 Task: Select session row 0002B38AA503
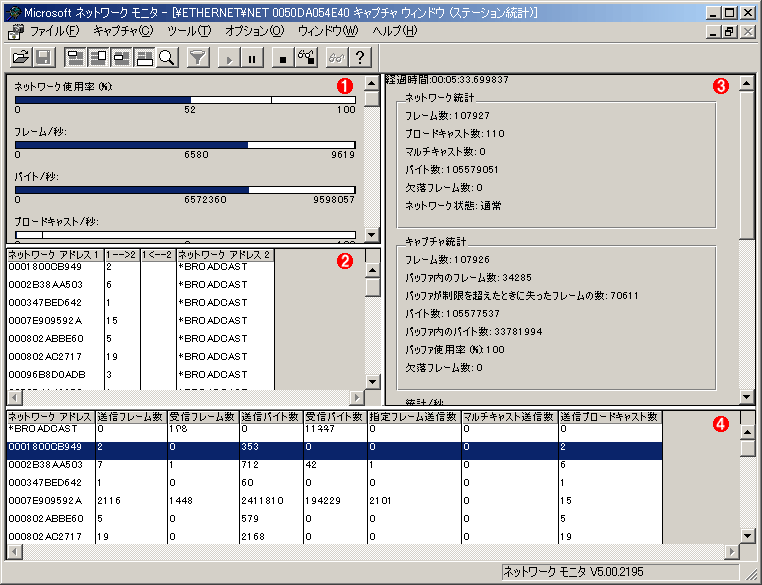(x=140, y=285)
